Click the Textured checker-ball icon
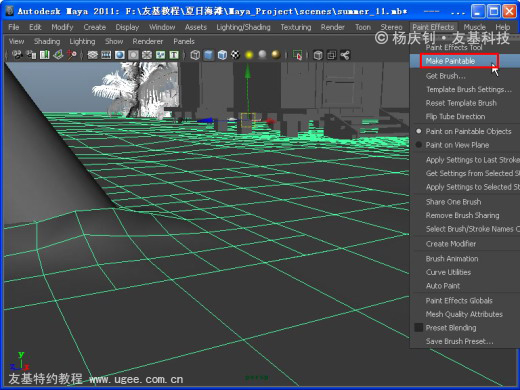The height and width of the screenshot is (390, 520). click(x=236, y=55)
